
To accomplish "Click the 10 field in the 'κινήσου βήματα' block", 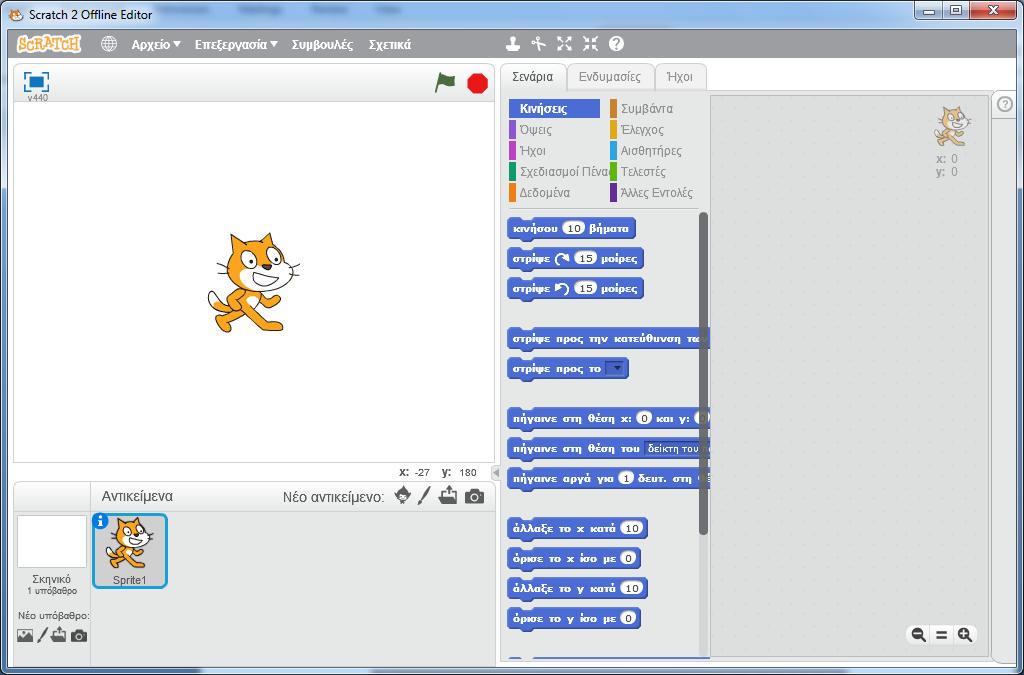I will click(x=574, y=228).
